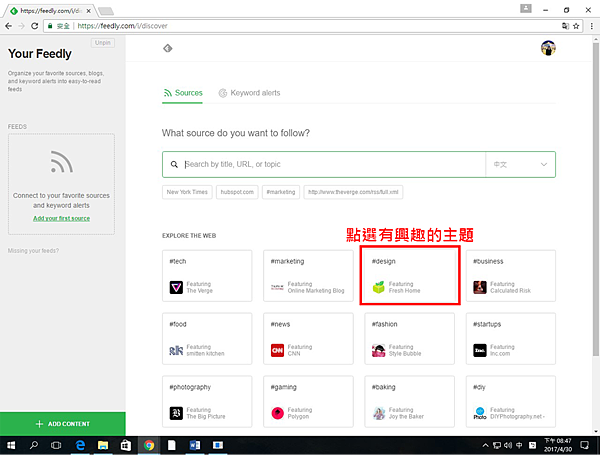
Task: Click the CNN logo icon
Action: (277, 350)
